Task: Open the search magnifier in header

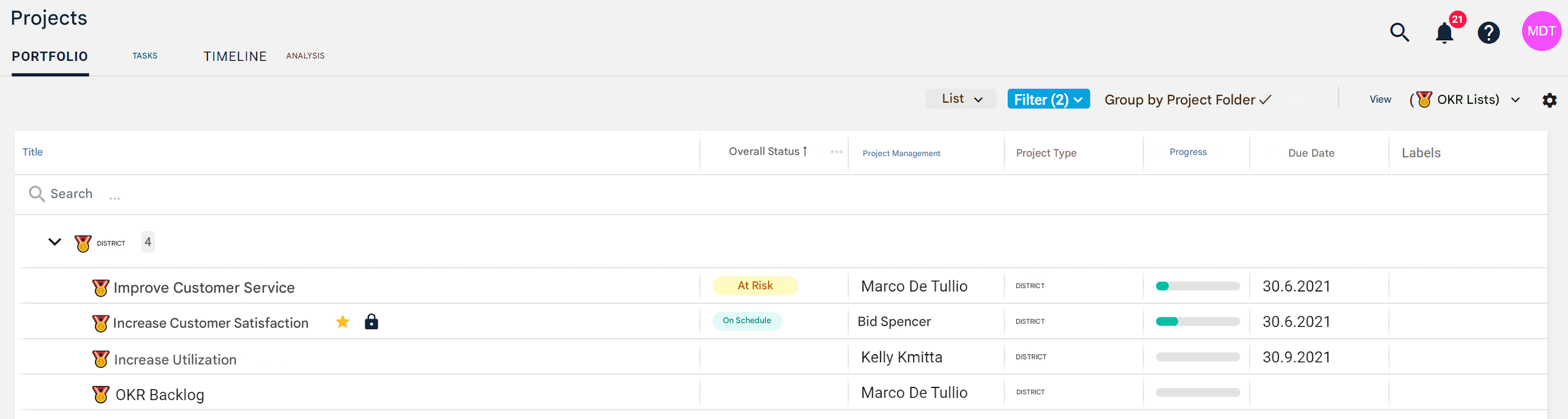Action: 1399,32
